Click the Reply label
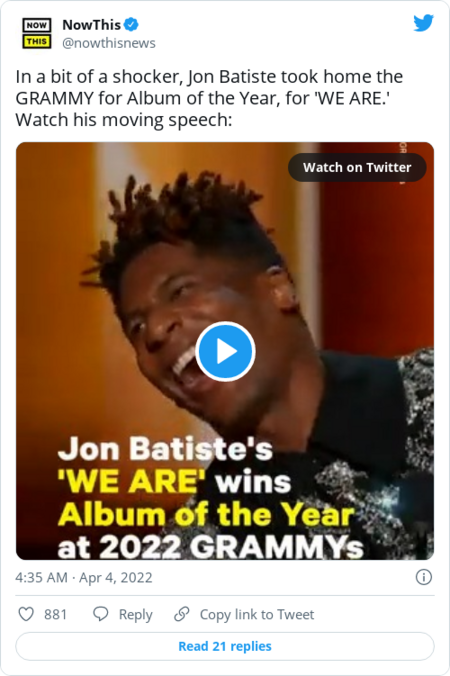450x676 pixels. (x=135, y=614)
